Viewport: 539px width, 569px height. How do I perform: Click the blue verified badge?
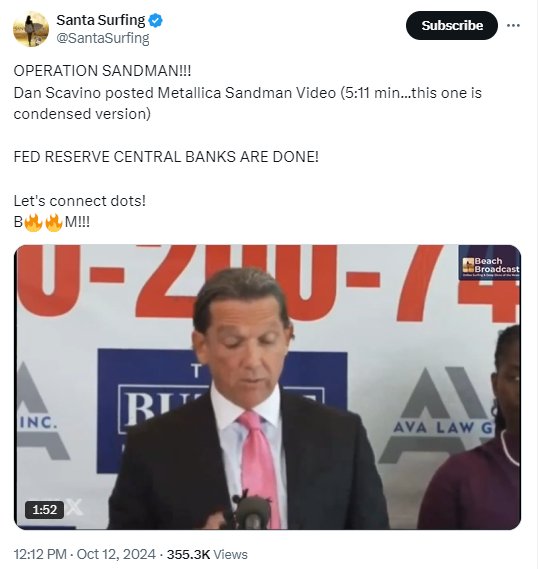[156, 20]
